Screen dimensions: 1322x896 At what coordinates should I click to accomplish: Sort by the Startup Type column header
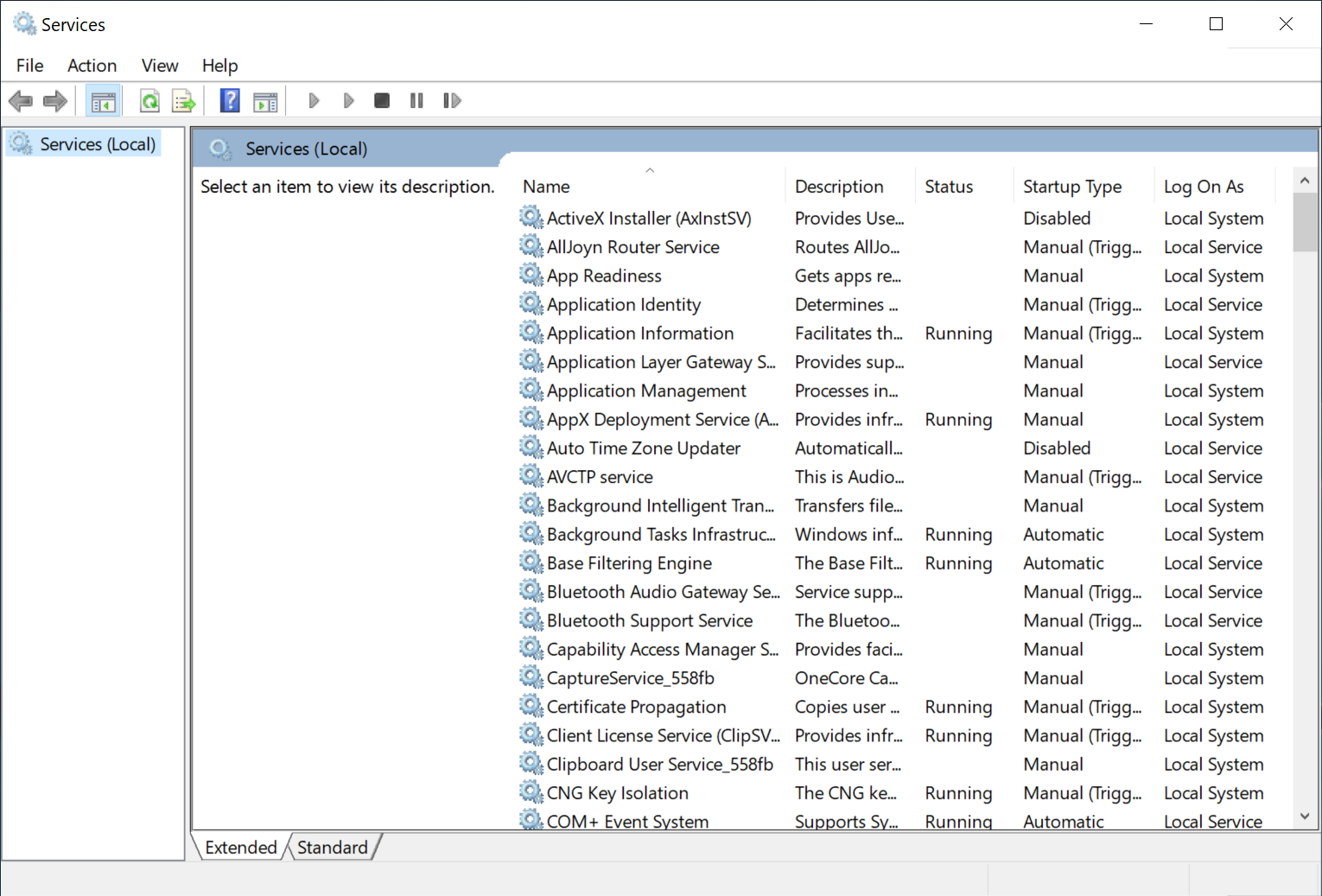coord(1071,187)
